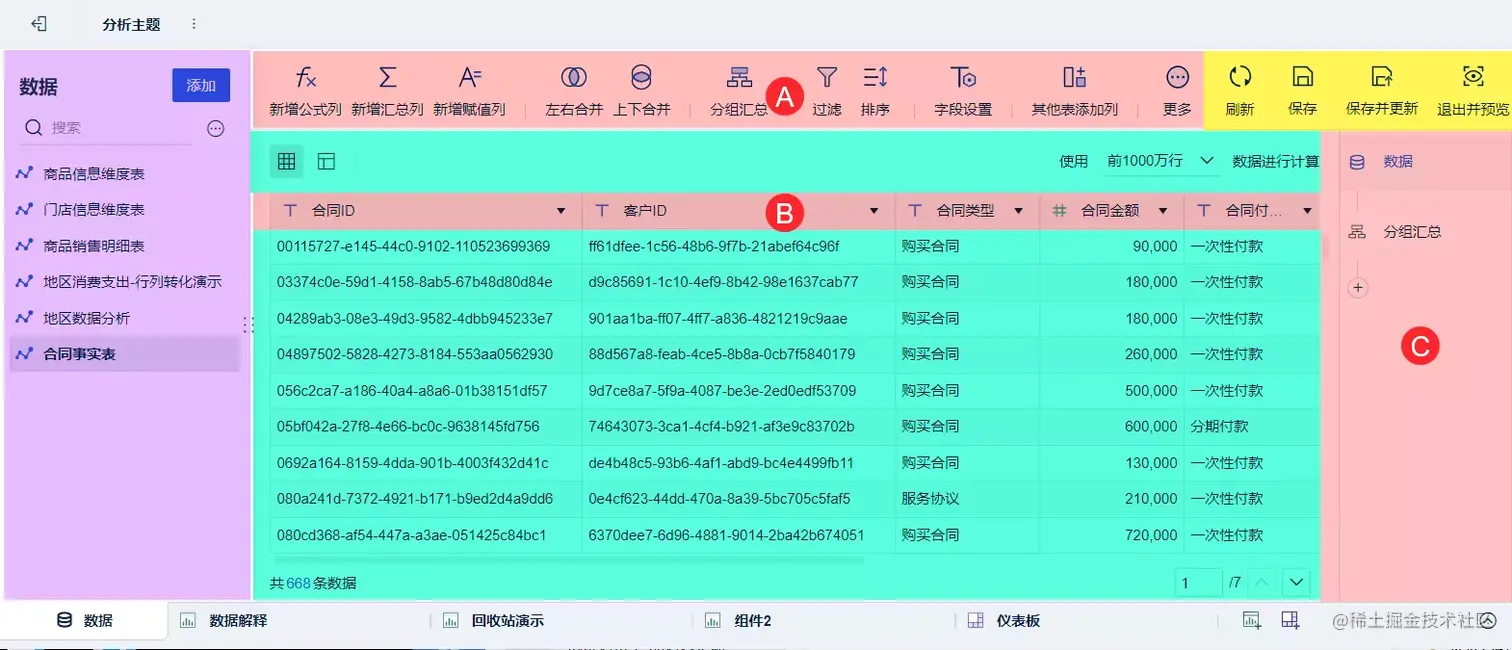Switch to grid table view icon

287,161
